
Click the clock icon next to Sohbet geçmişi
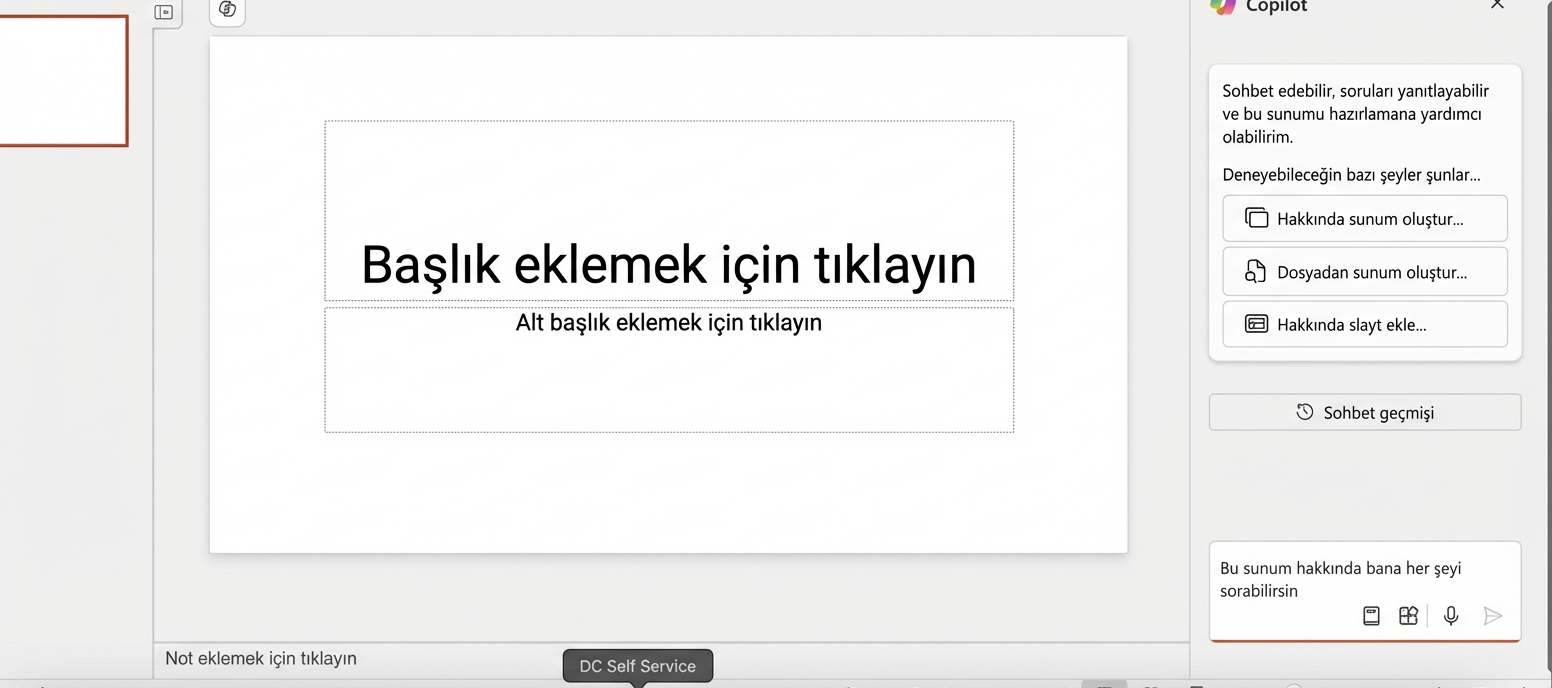click(1303, 412)
